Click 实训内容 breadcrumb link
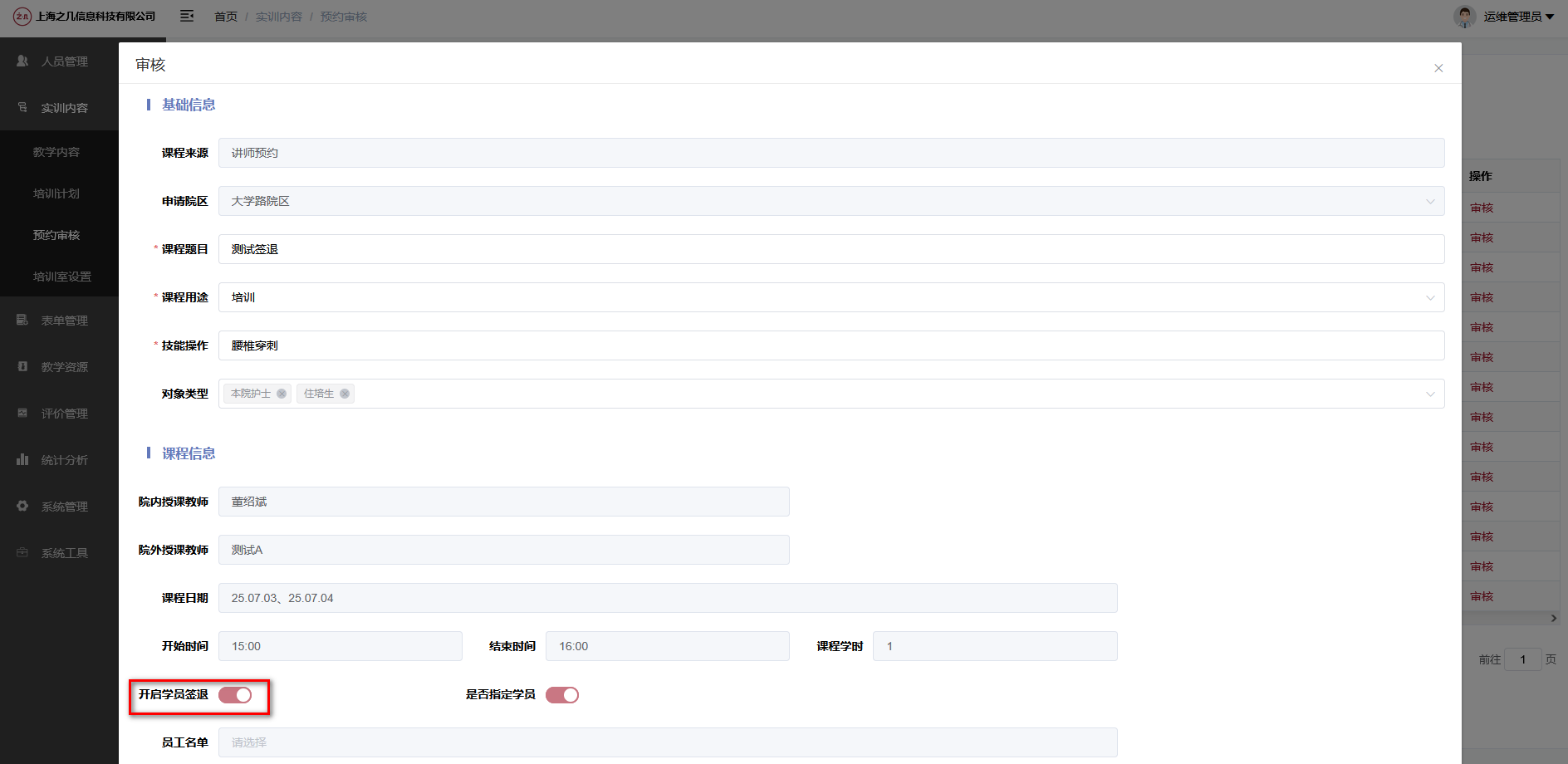 point(279,17)
